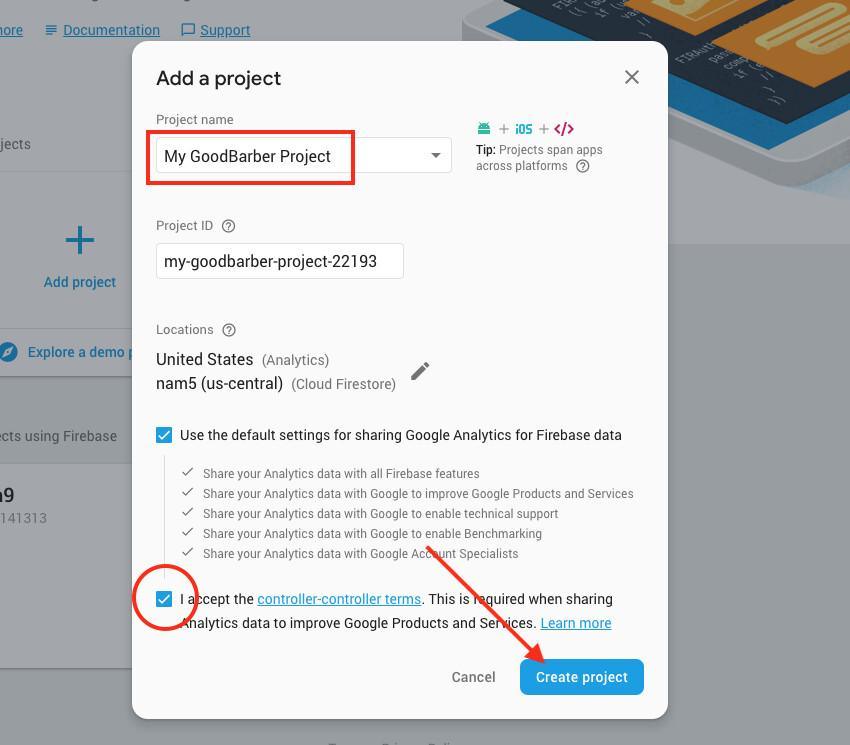Click the Explore a demo compass icon
Image resolution: width=850 pixels, height=745 pixels.
[x=8, y=352]
